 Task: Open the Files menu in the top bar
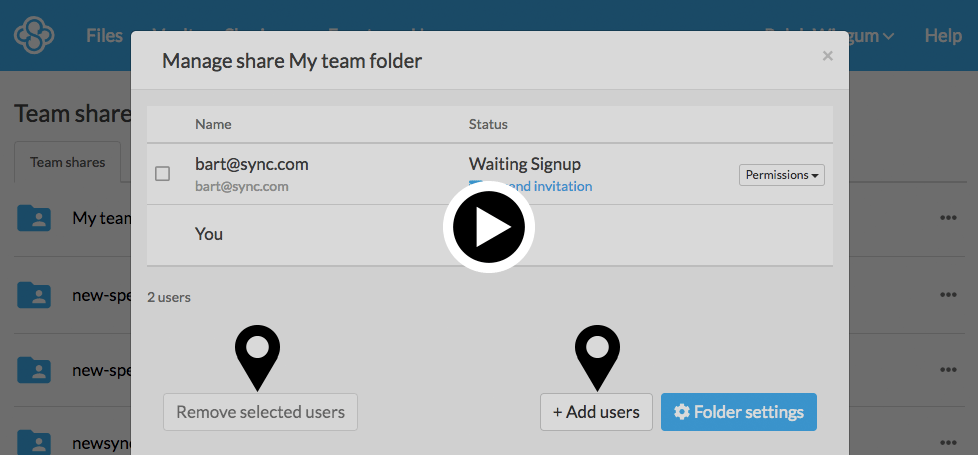(104, 36)
